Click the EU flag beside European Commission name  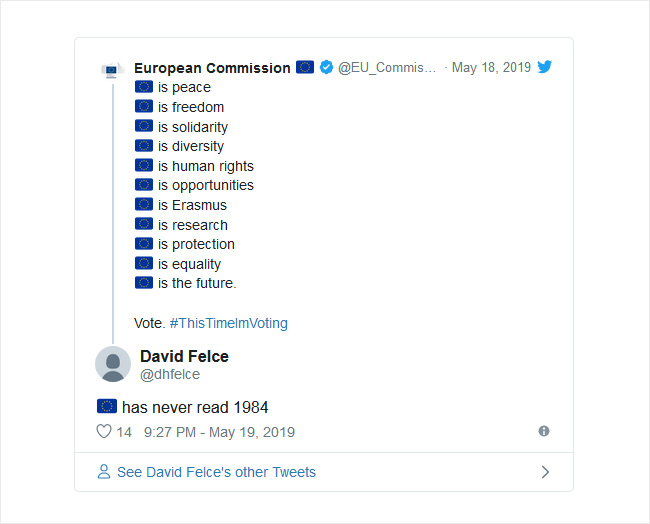305,67
